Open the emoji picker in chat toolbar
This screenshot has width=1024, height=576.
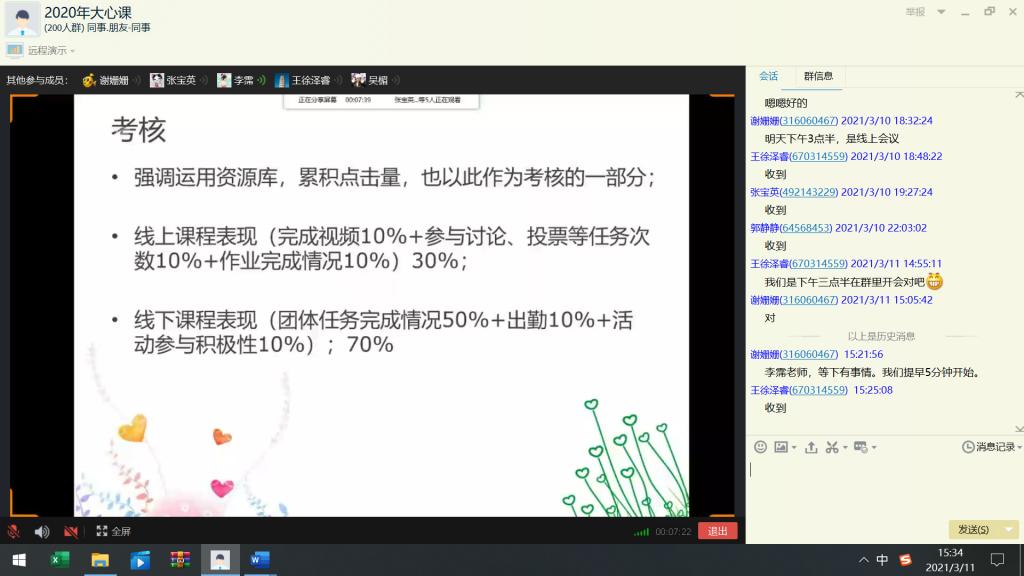[x=760, y=447]
